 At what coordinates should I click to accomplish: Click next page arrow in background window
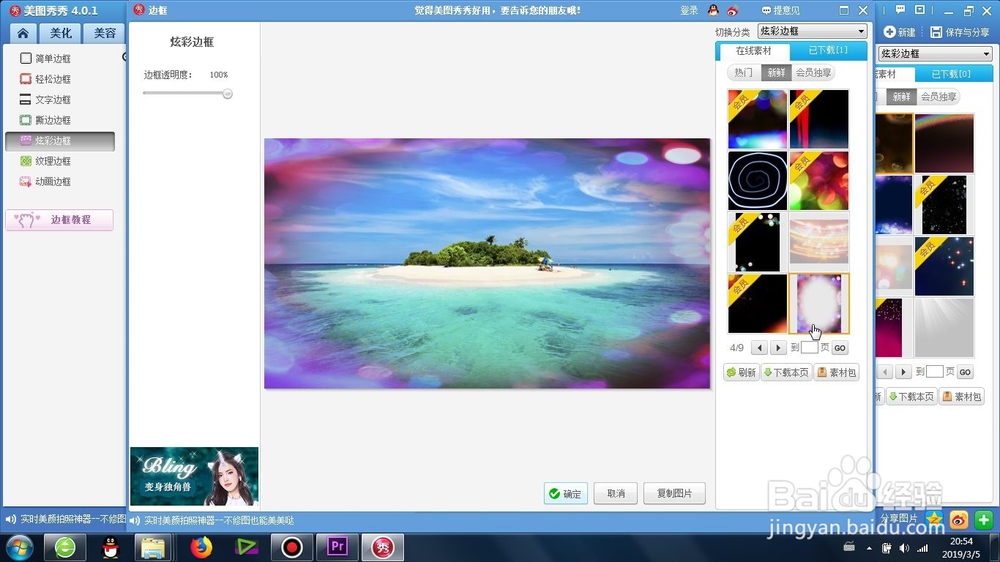coord(903,372)
